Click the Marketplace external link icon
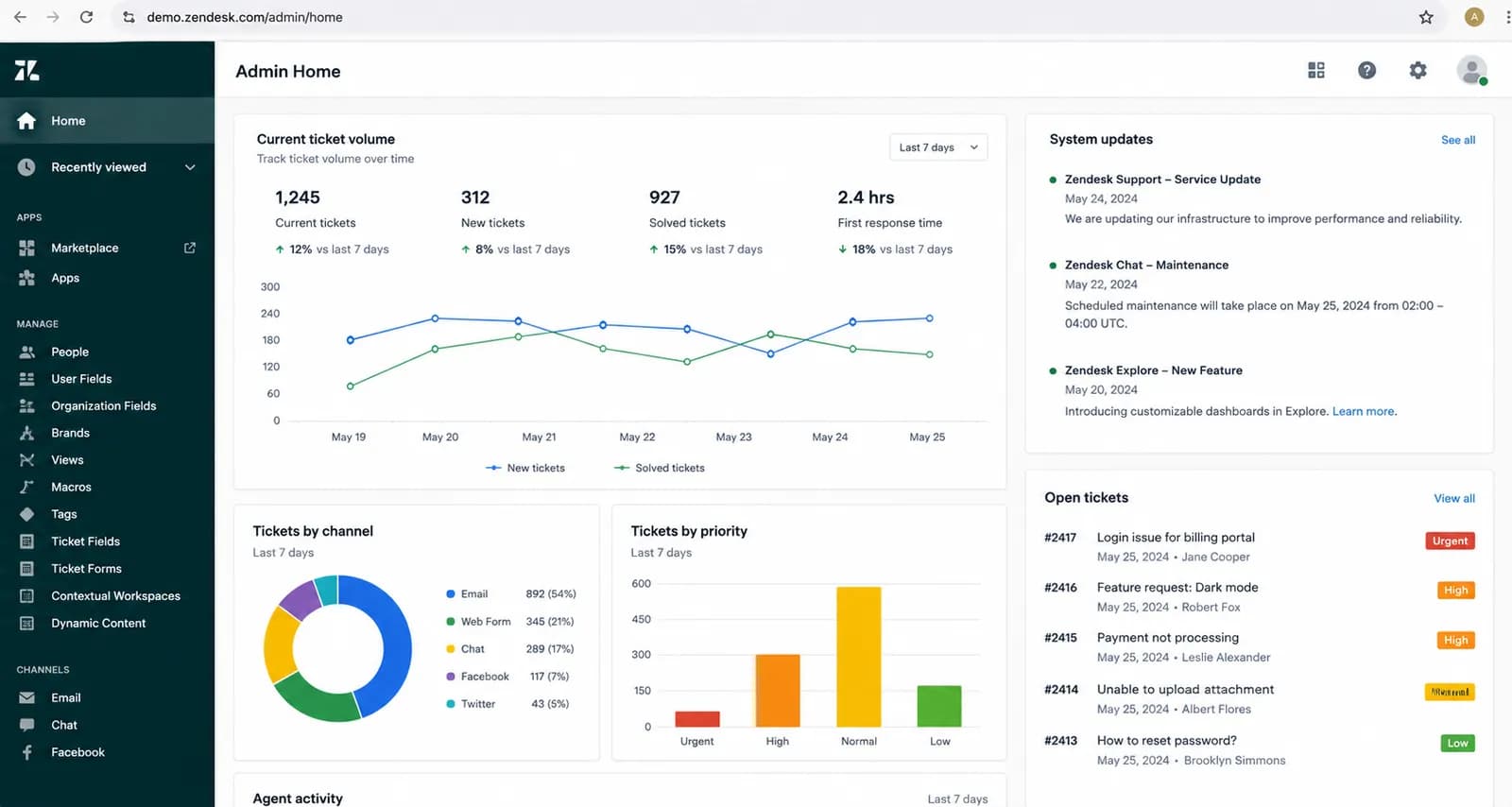The width and height of the screenshot is (1512, 807). pyautogui.click(x=190, y=248)
